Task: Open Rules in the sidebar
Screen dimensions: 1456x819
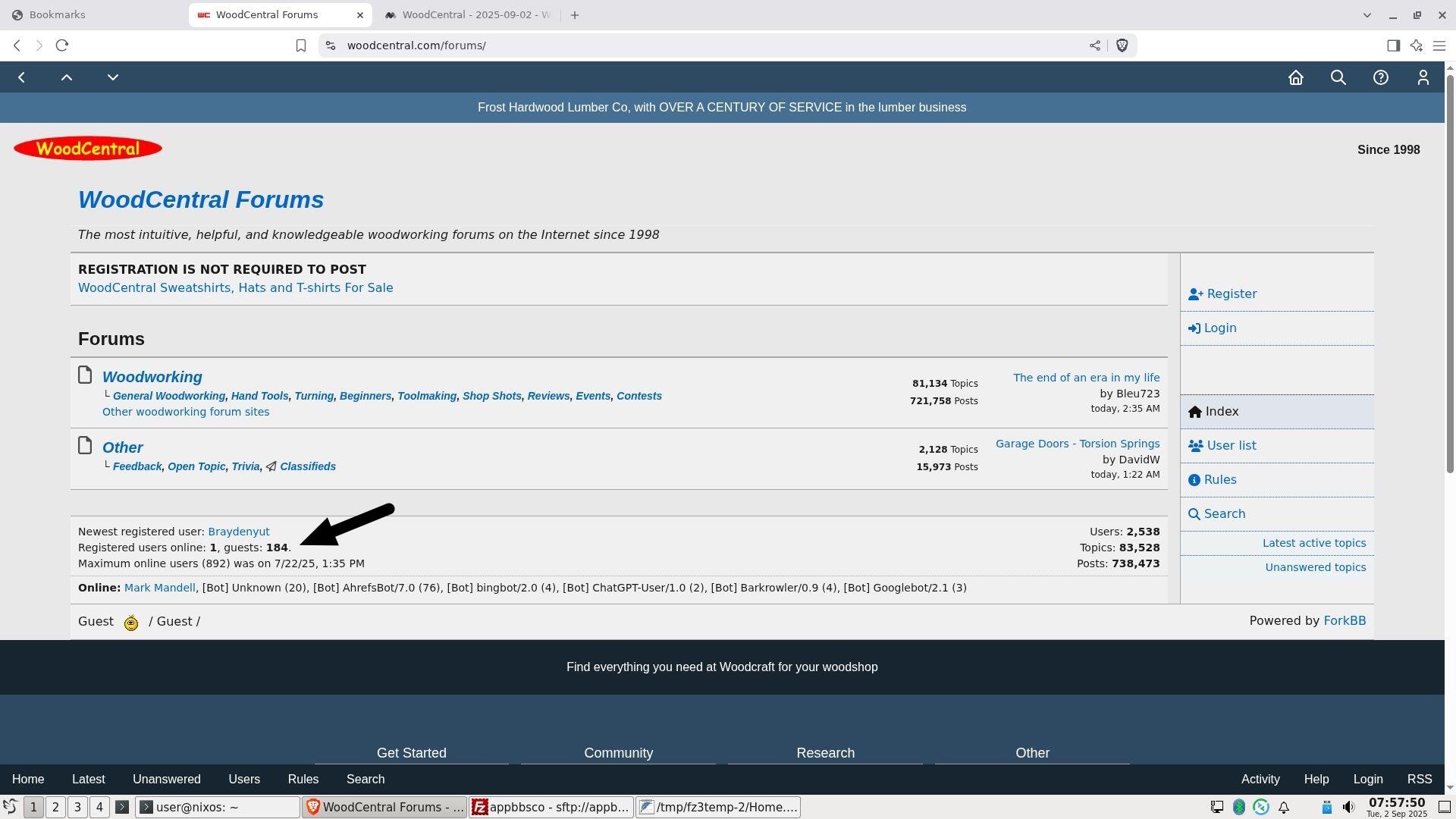Action: pyautogui.click(x=1212, y=480)
